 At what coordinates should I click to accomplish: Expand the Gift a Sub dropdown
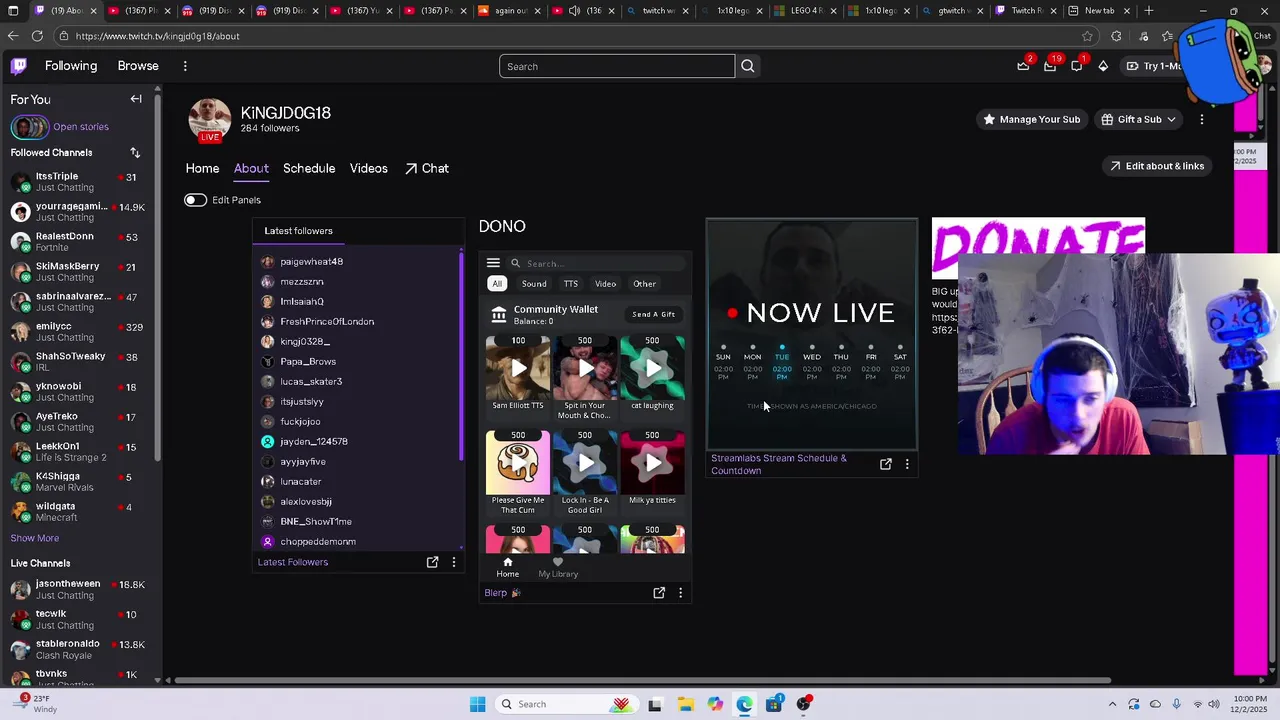click(1138, 119)
